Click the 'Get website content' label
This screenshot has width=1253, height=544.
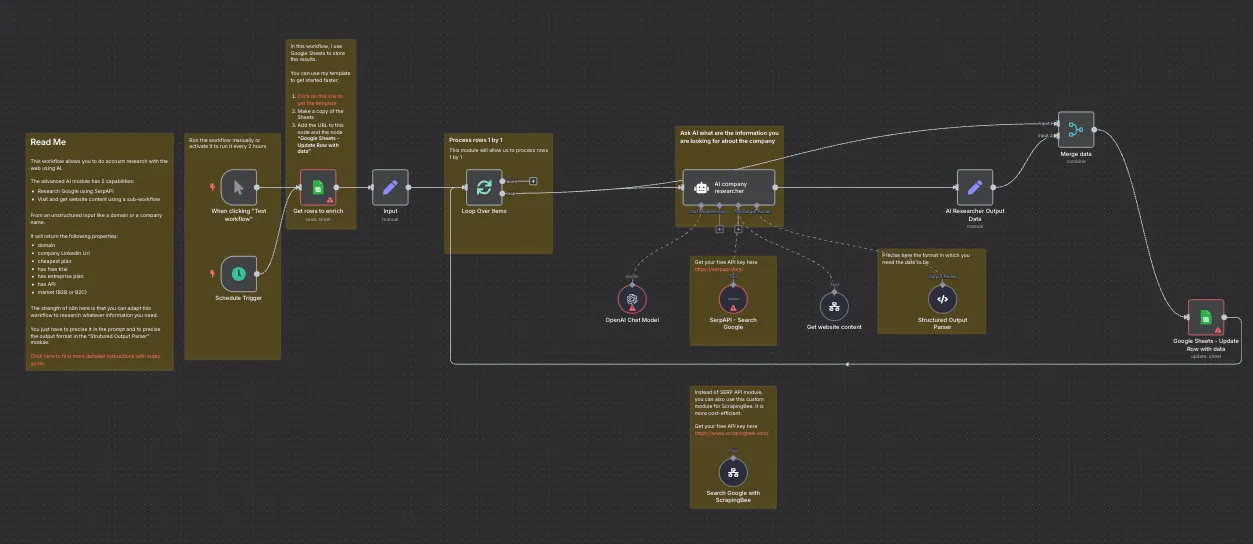pyautogui.click(x=834, y=327)
